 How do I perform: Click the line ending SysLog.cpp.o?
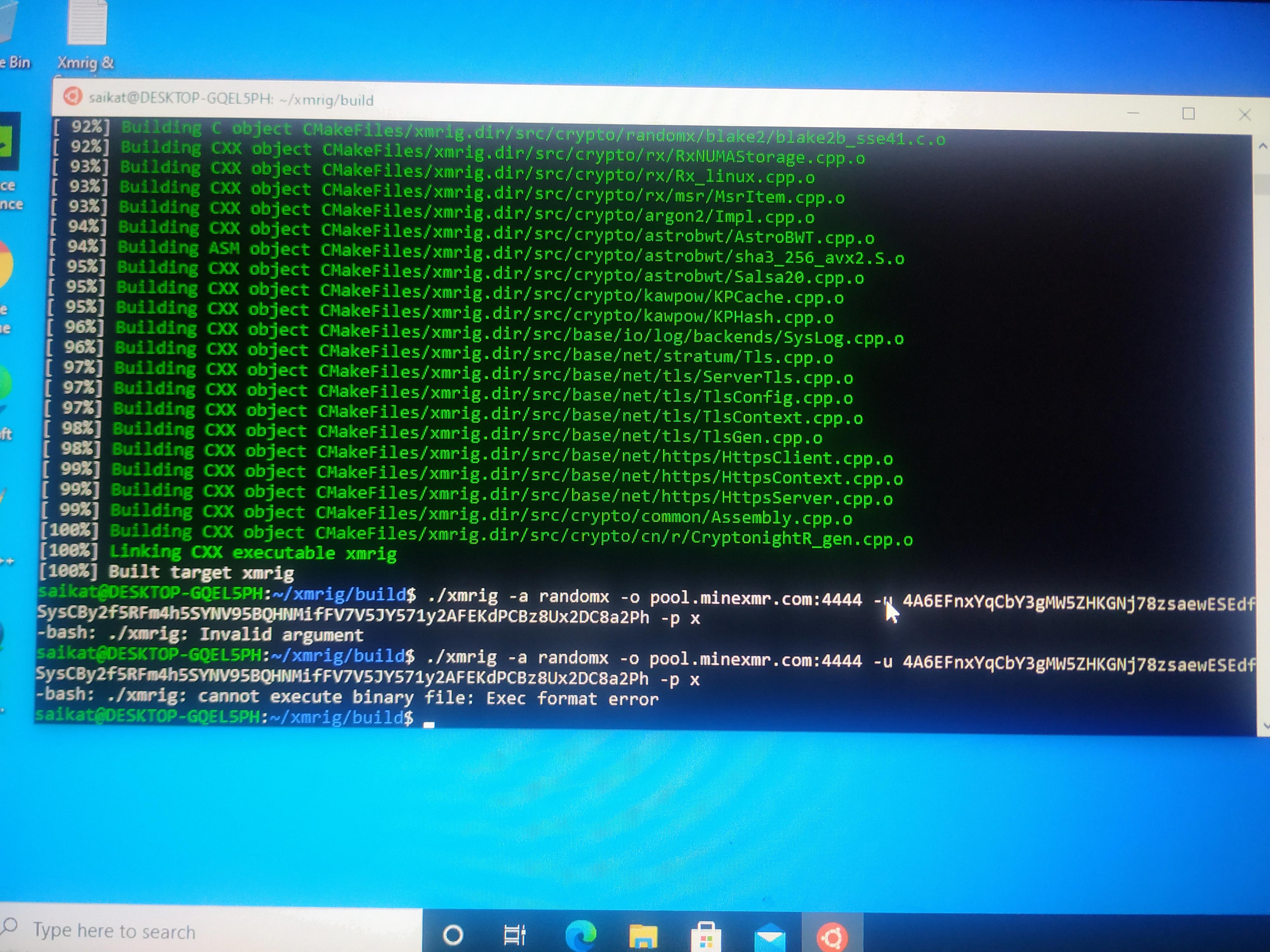coord(476,333)
